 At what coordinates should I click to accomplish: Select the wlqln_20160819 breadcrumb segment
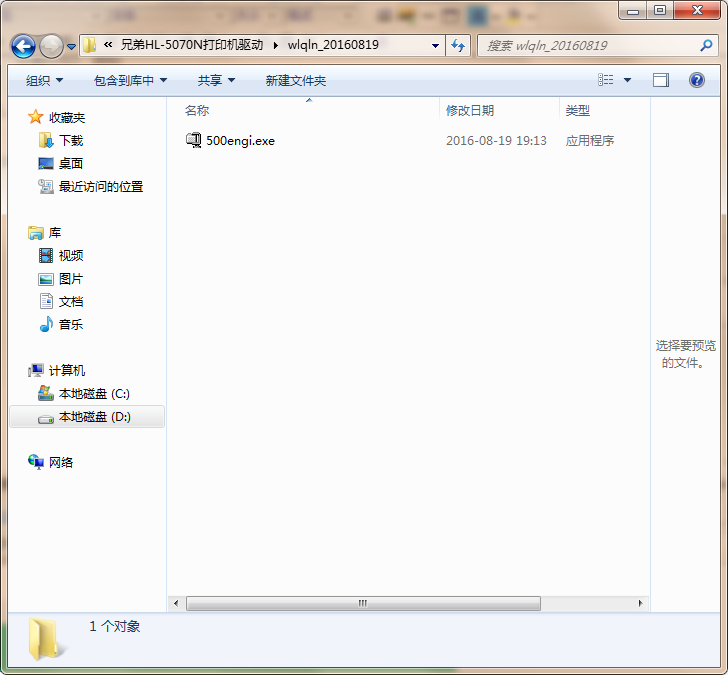[x=333, y=45]
